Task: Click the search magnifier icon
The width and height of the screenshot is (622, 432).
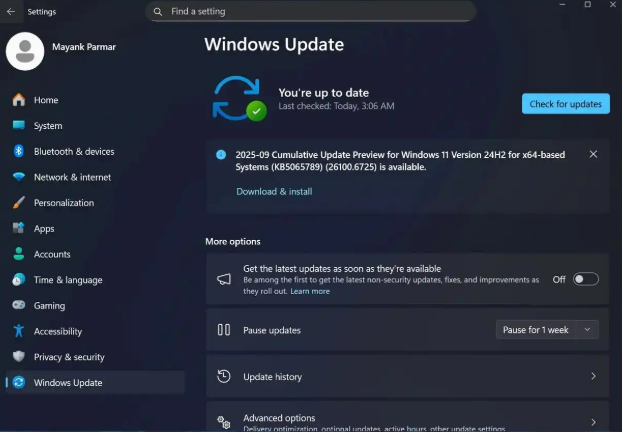Action: point(157,12)
